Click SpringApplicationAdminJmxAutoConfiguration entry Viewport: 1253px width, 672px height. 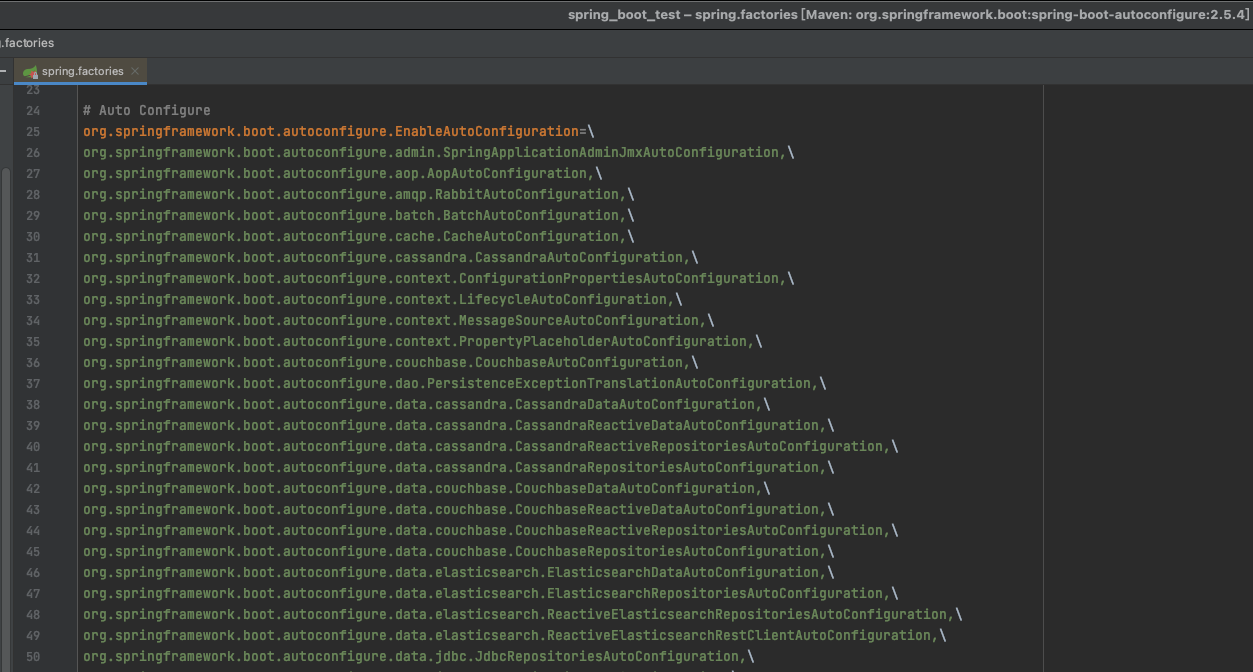coord(439,152)
